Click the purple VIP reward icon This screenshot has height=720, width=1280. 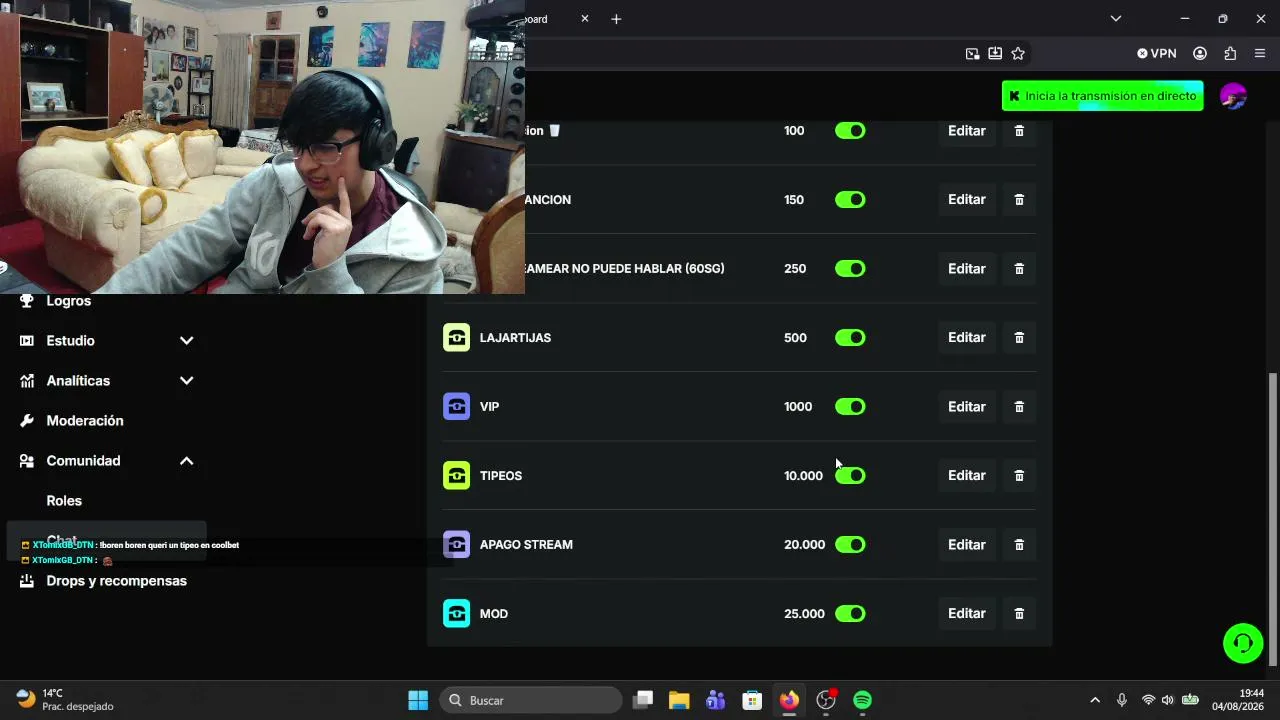click(x=456, y=407)
